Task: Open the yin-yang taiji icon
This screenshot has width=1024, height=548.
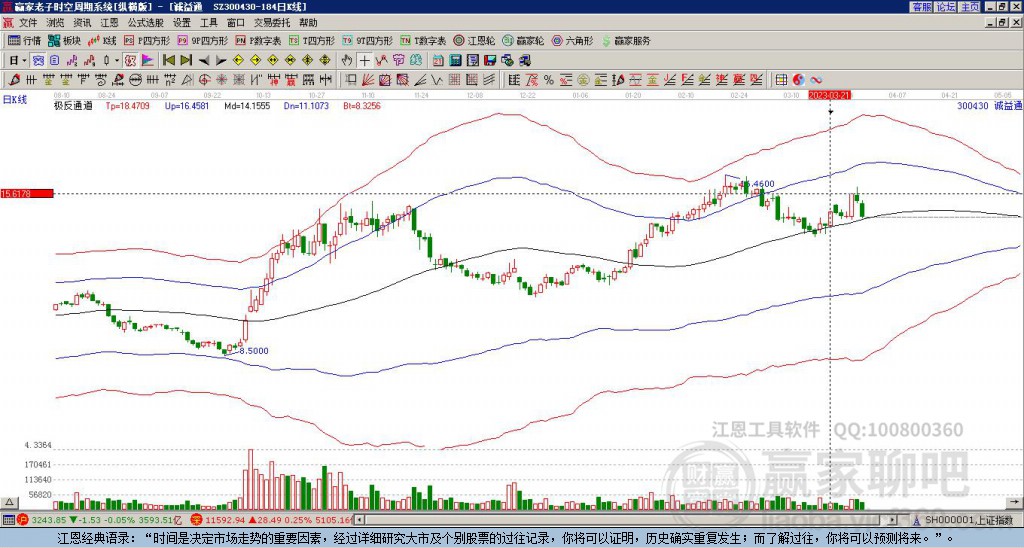Action: click(799, 80)
